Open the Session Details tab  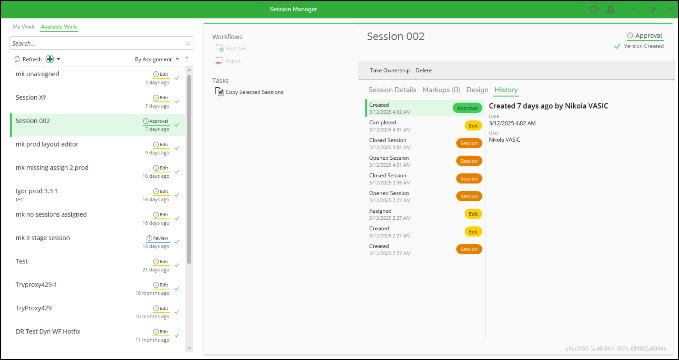pyautogui.click(x=392, y=90)
